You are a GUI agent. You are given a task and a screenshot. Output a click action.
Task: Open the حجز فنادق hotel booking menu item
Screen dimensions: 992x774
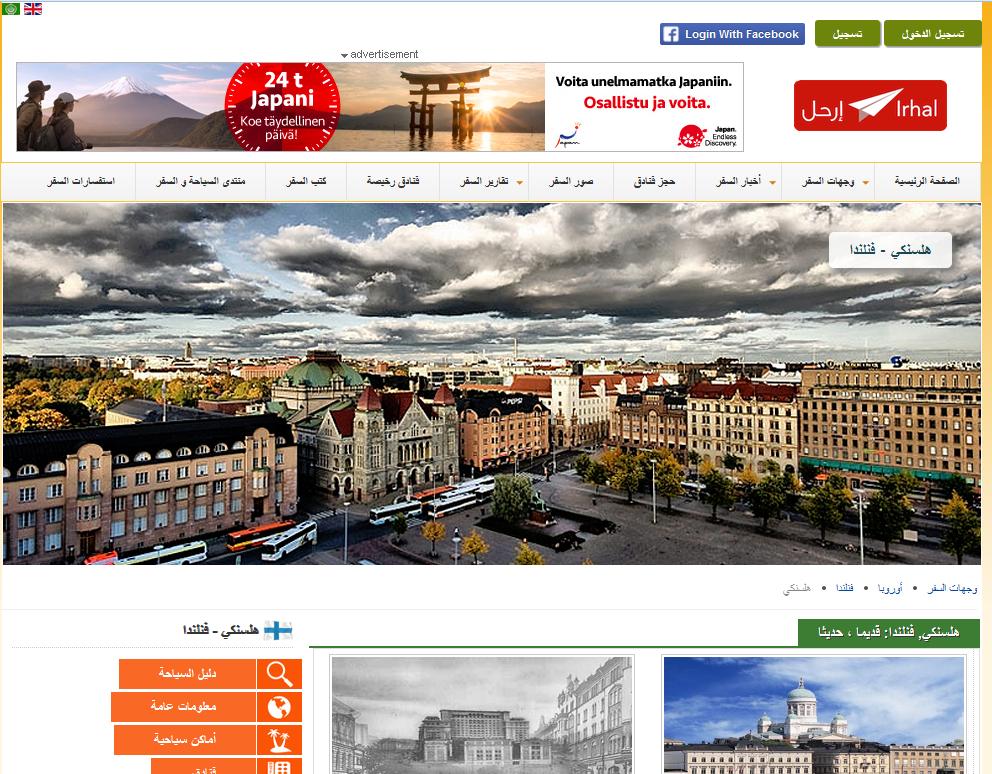pyautogui.click(x=655, y=182)
